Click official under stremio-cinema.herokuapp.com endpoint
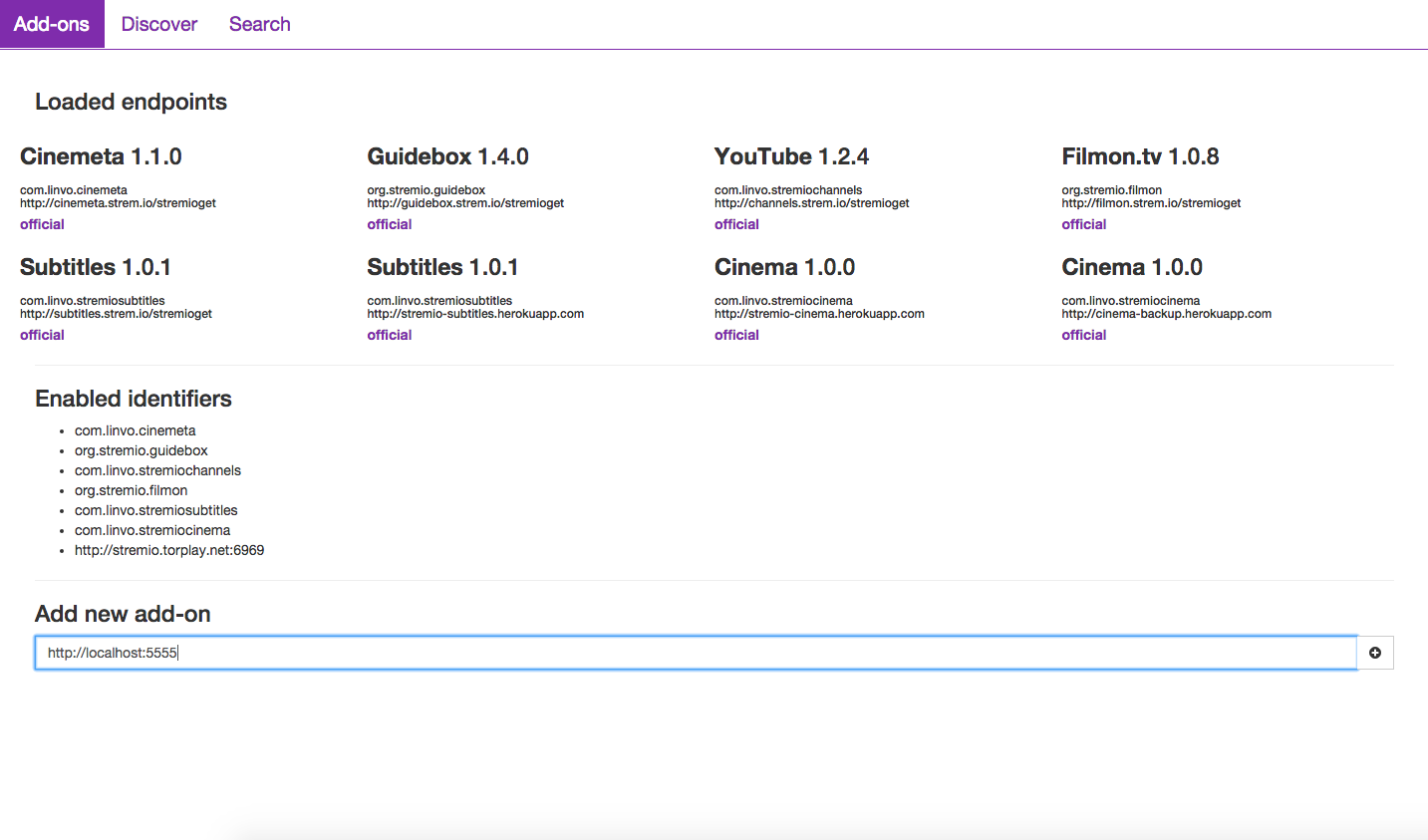This screenshot has height=840, width=1428. tap(736, 335)
